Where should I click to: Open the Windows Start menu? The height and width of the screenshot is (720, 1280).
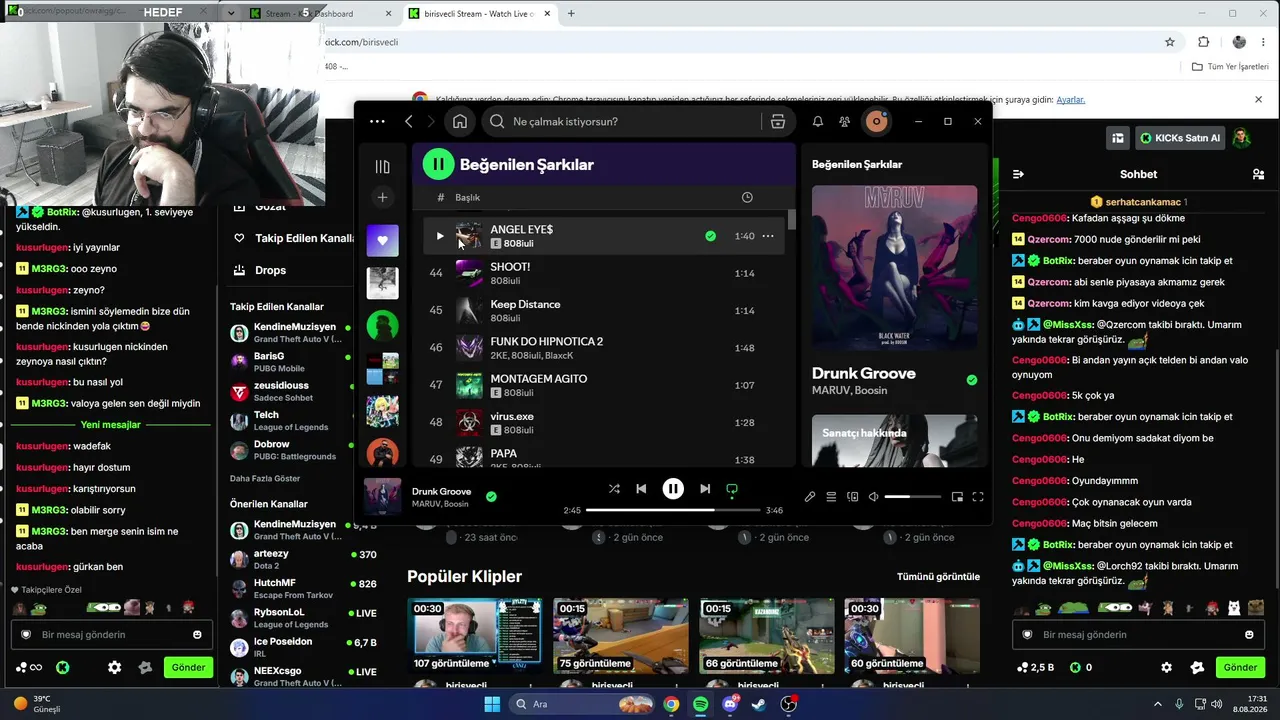tap(492, 704)
